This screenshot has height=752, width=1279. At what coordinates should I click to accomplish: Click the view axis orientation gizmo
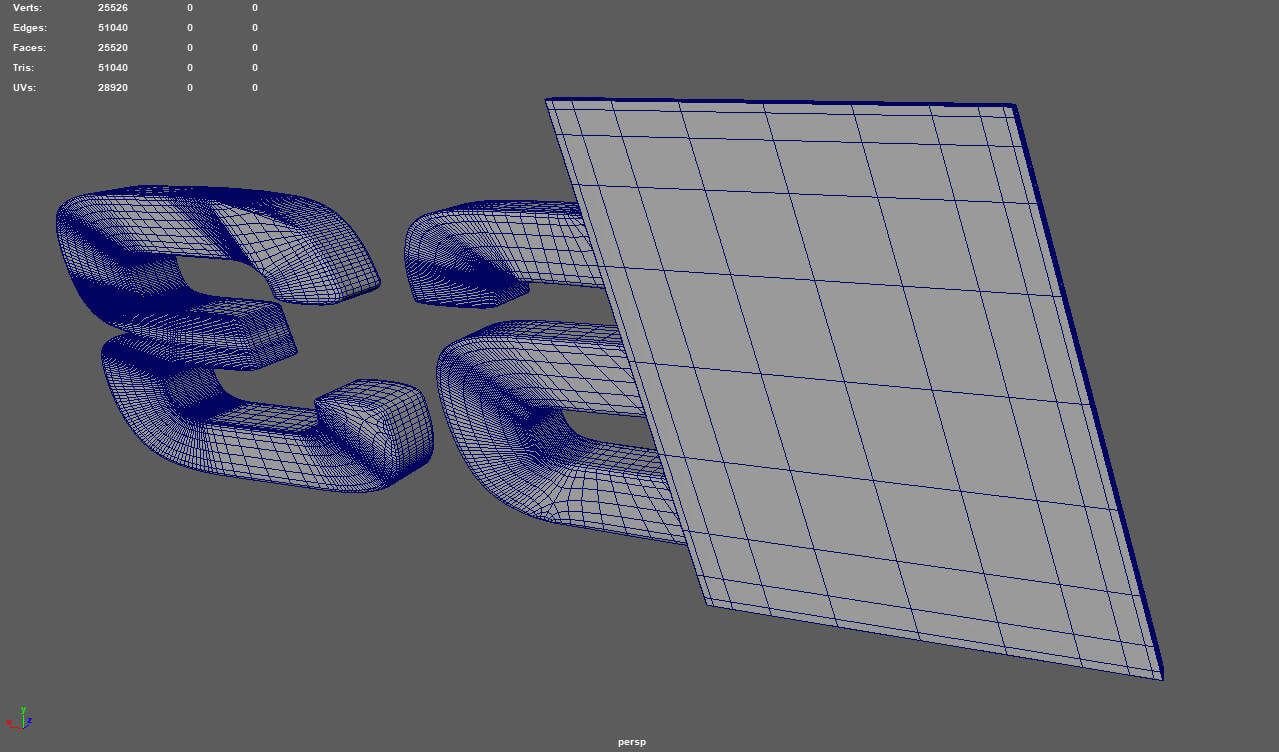(x=21, y=720)
